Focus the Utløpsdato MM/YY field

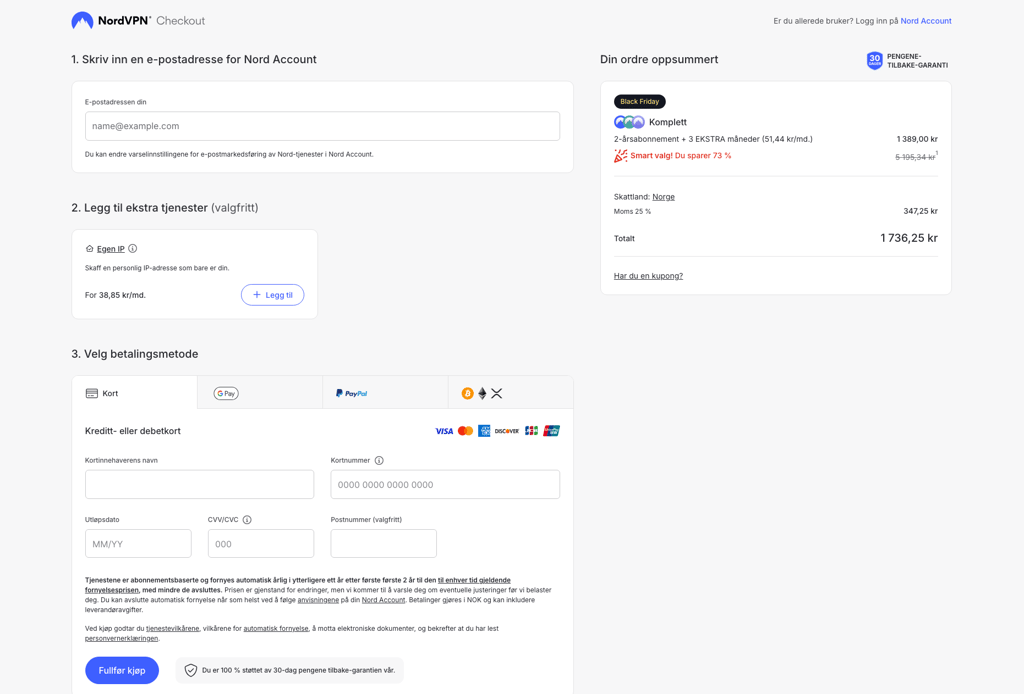138,544
